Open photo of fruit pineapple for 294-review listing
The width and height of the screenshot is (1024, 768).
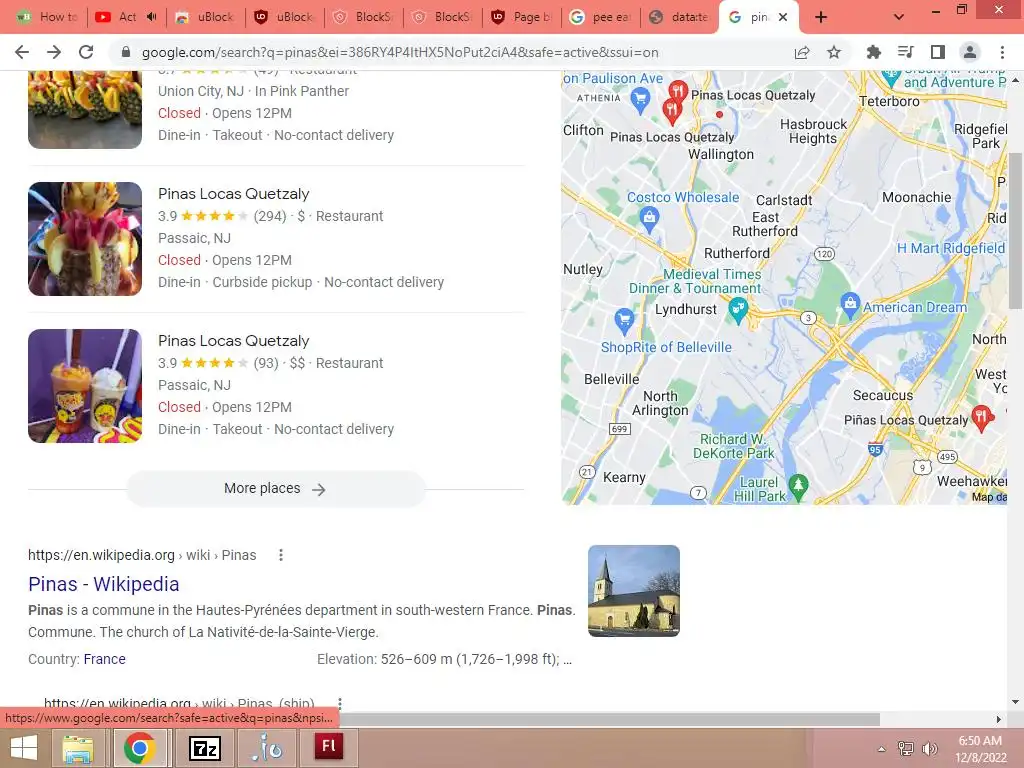click(85, 239)
